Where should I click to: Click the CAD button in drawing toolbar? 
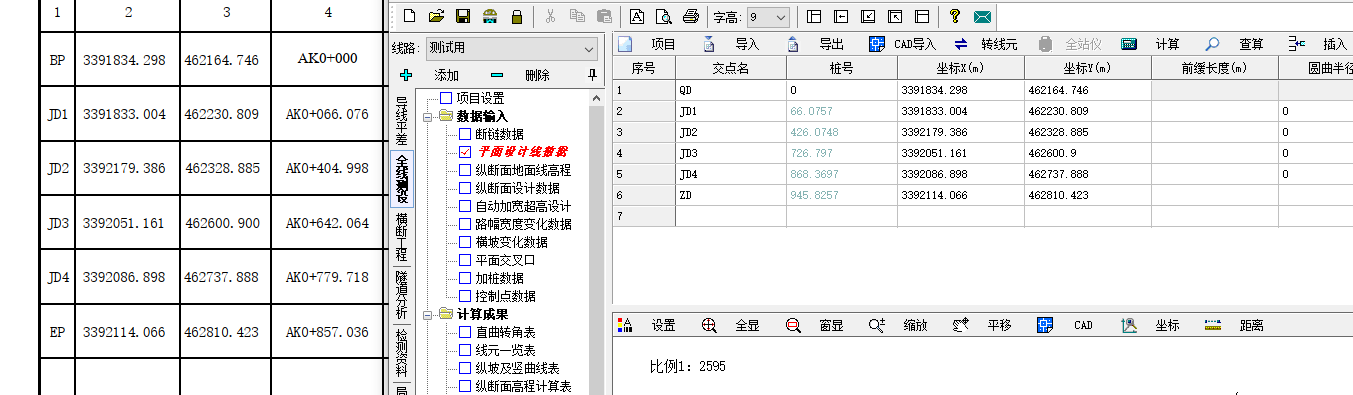1067,325
